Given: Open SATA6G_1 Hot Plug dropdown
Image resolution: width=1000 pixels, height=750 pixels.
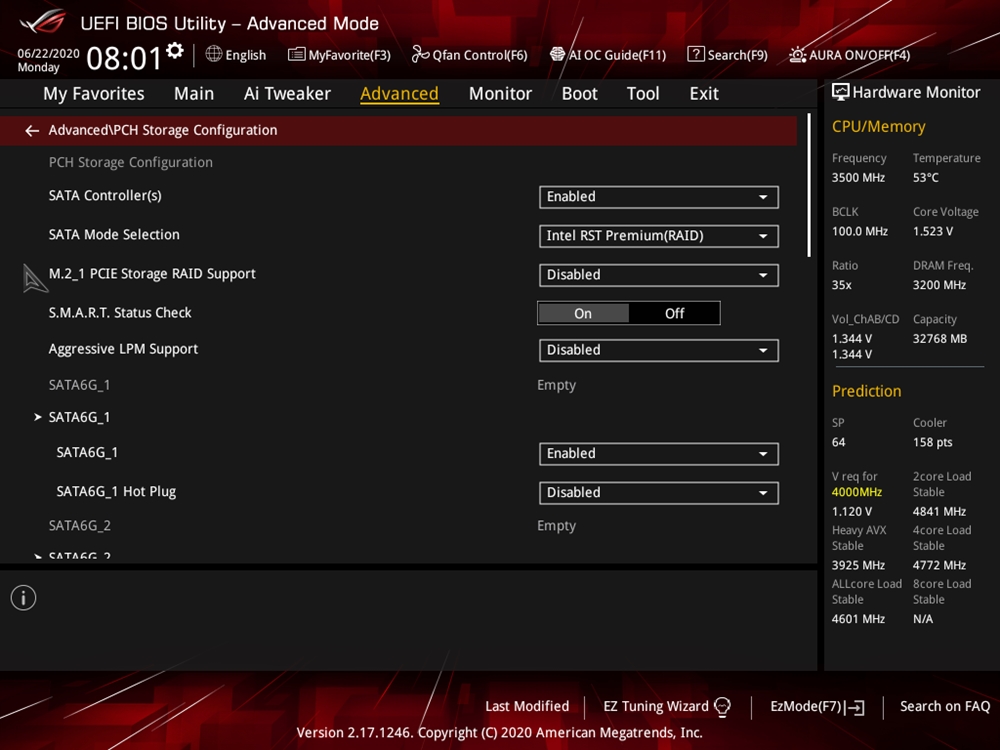Looking at the screenshot, I should click(659, 492).
